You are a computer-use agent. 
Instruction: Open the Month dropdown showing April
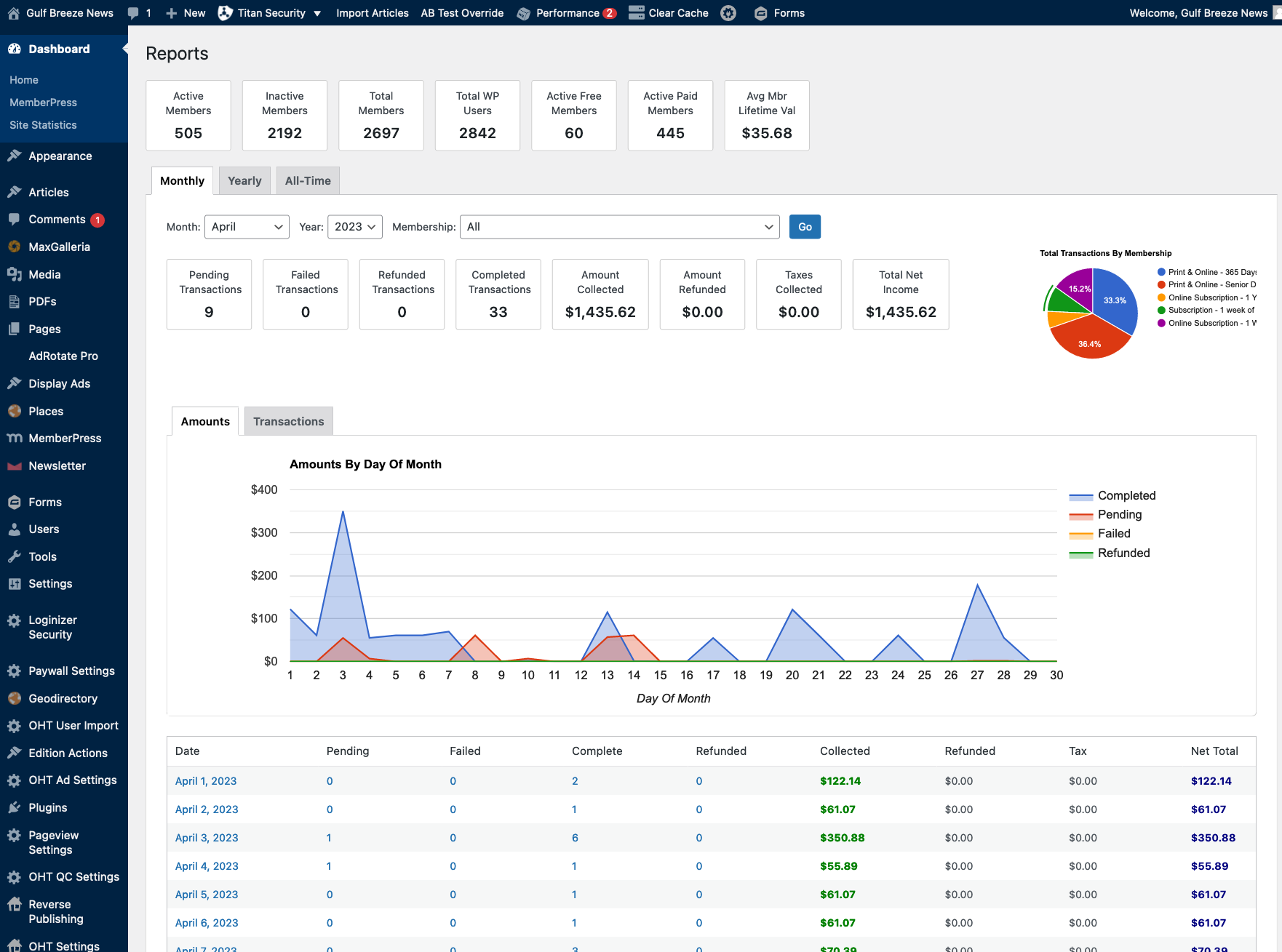tap(247, 227)
